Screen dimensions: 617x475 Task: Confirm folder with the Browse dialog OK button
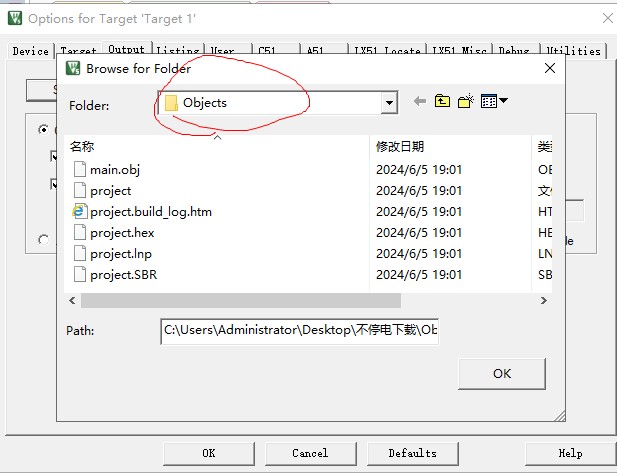pyautogui.click(x=502, y=373)
